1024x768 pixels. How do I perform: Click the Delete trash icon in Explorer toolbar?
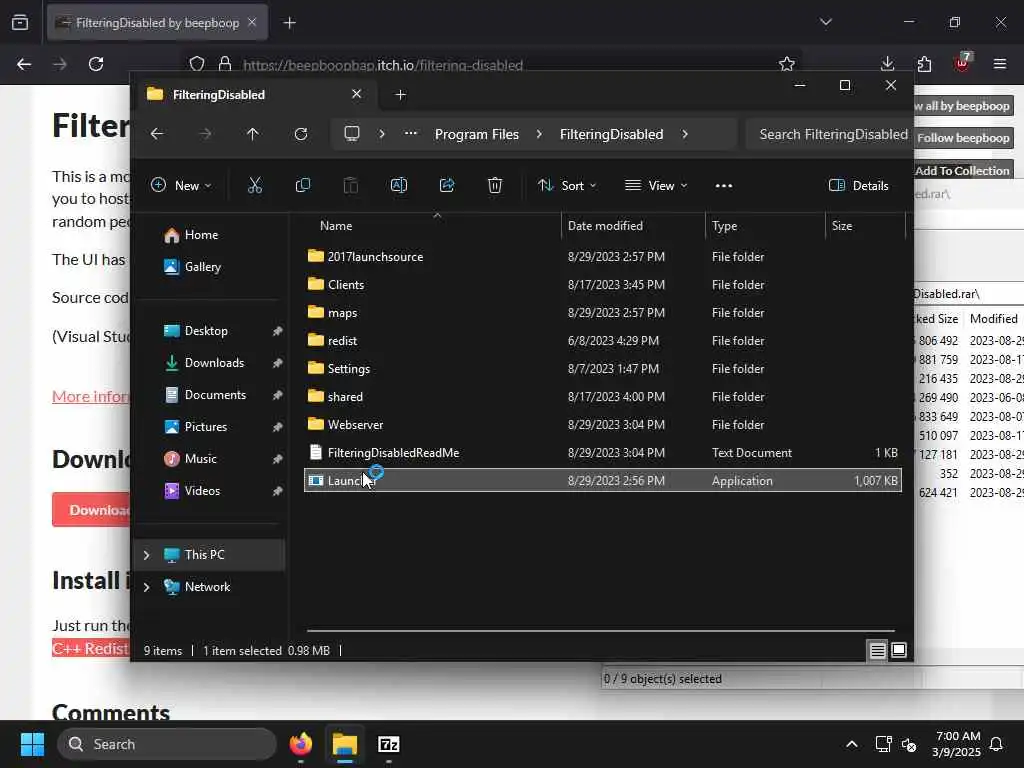click(x=494, y=185)
